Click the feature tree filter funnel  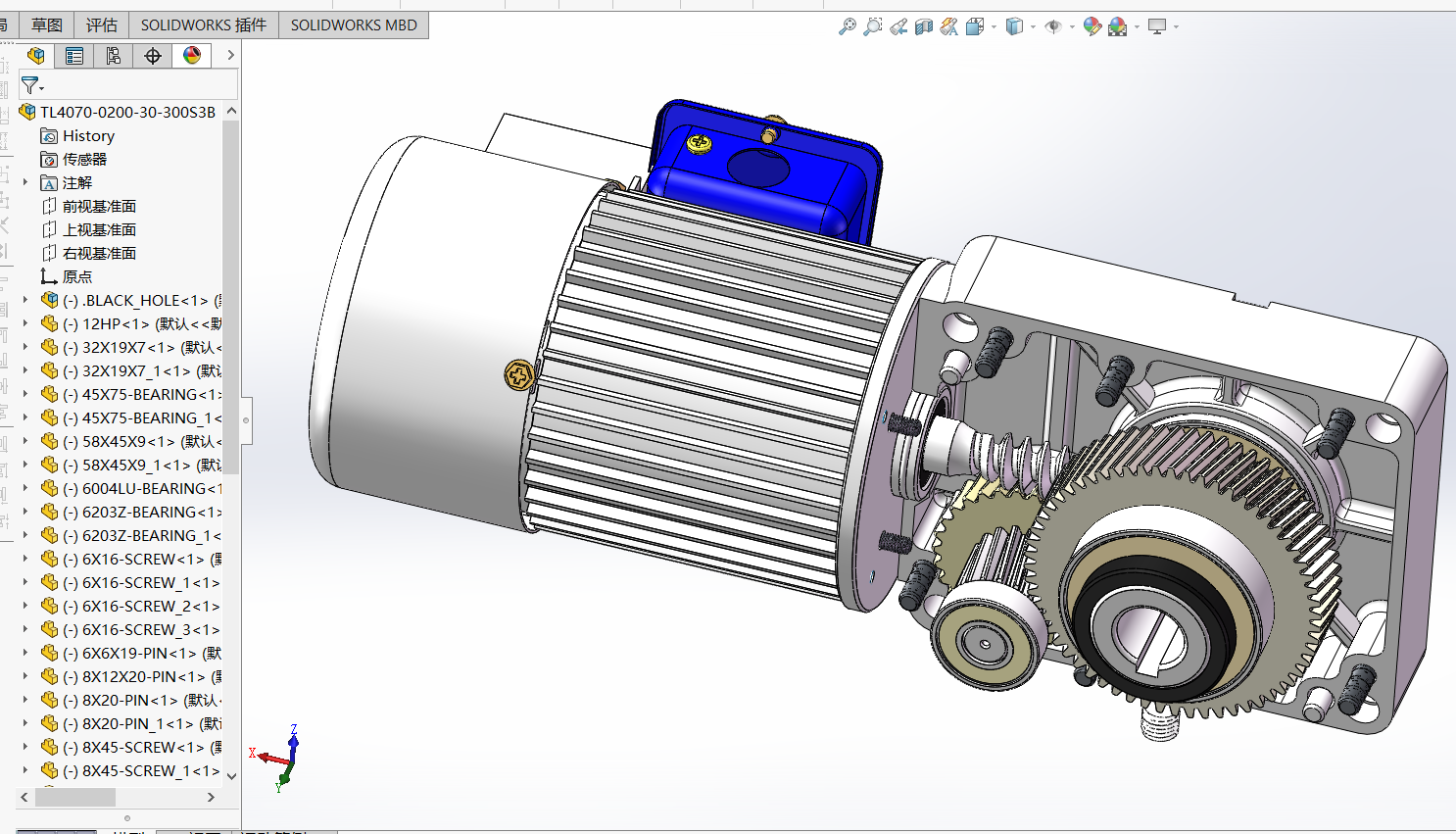click(31, 86)
